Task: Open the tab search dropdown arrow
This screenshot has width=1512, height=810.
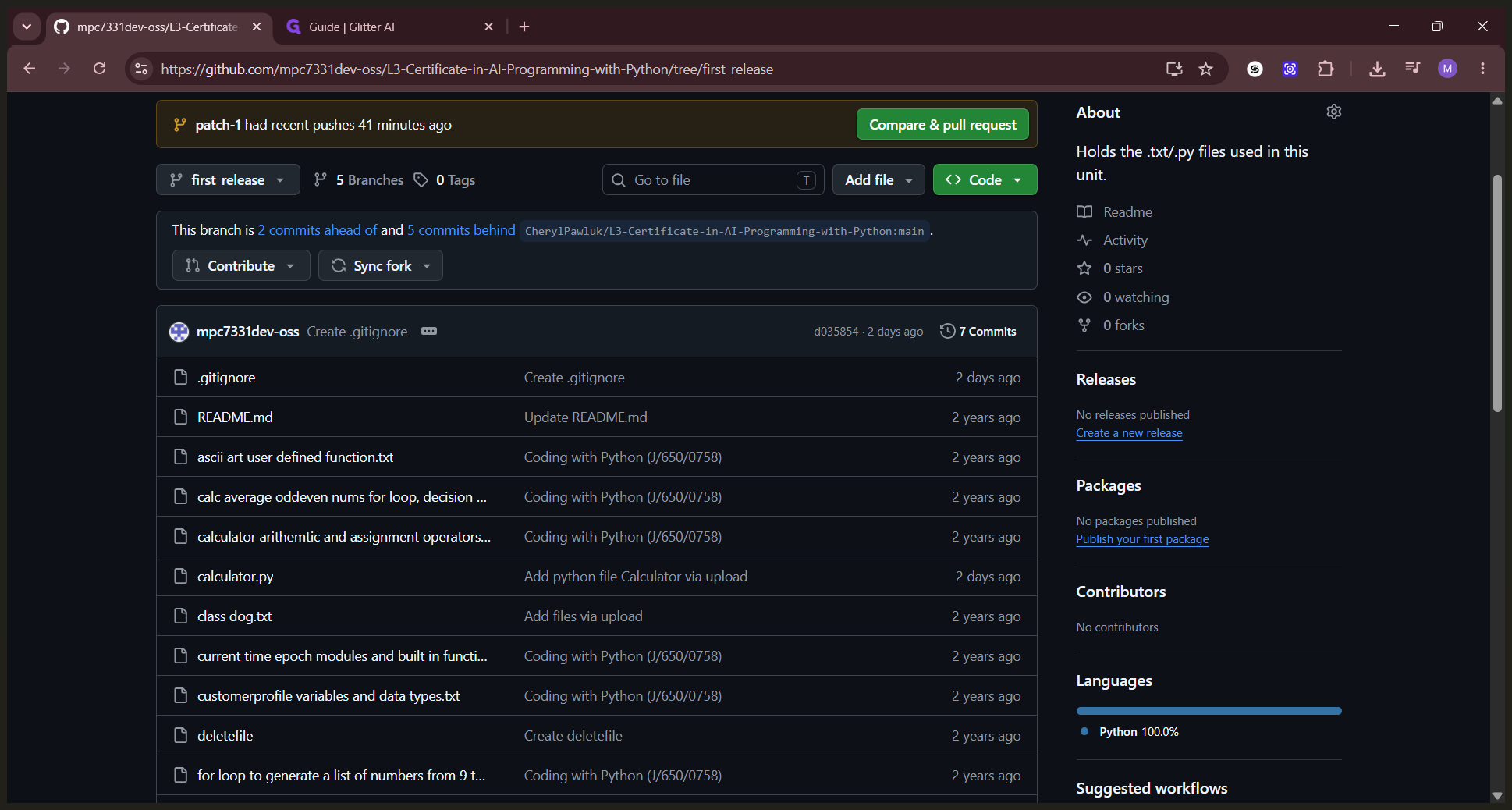Action: point(27,27)
